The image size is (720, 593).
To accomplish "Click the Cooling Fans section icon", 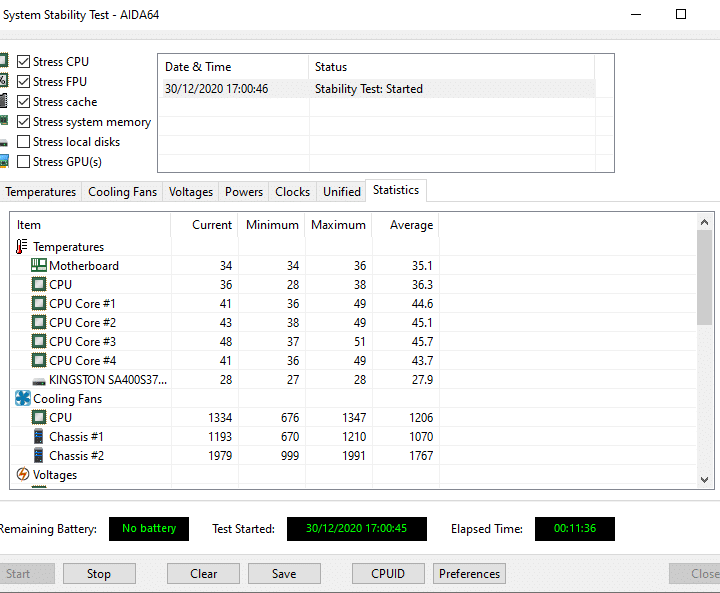I will pos(23,399).
